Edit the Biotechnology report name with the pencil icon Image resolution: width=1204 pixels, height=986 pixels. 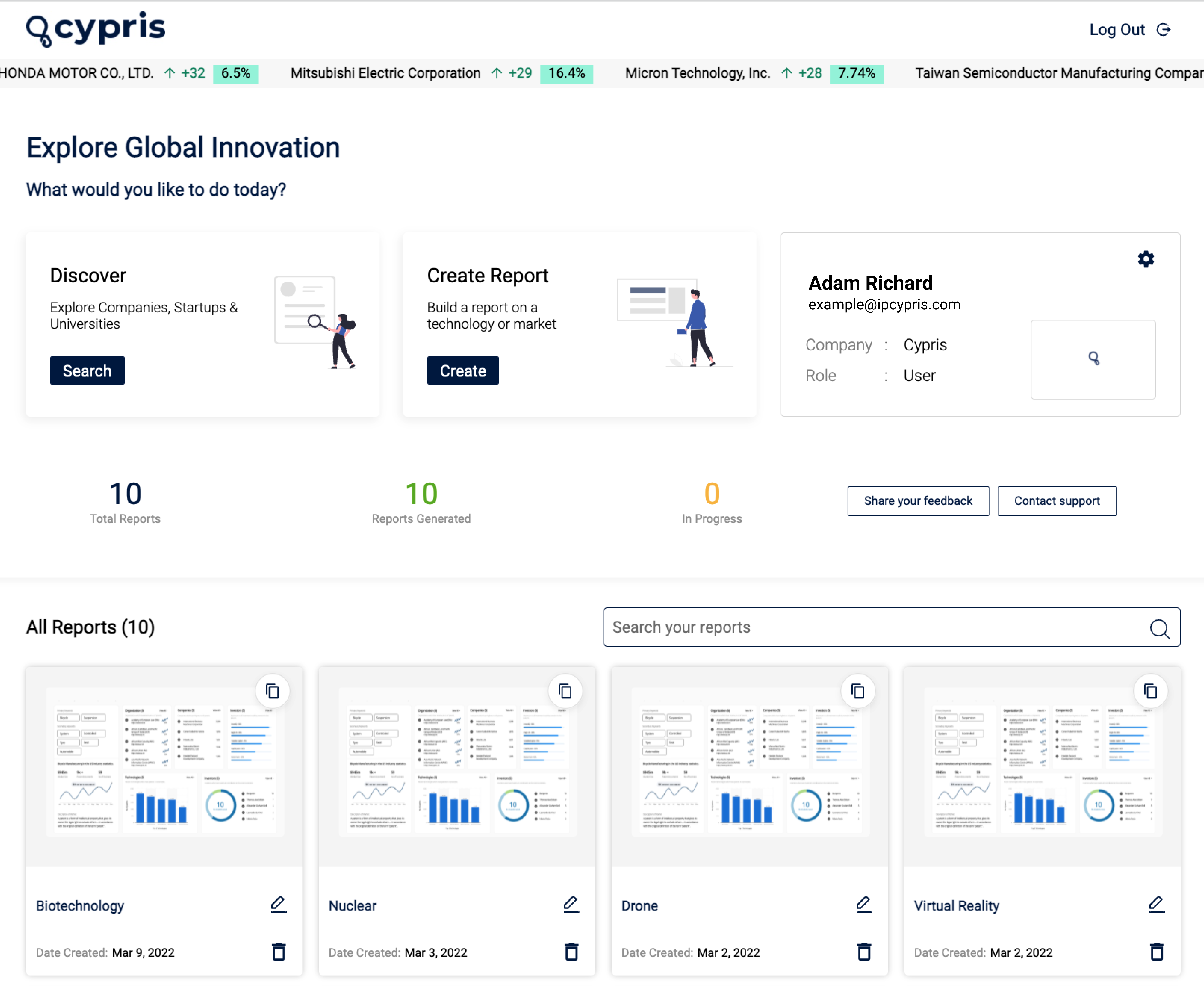[x=279, y=904]
